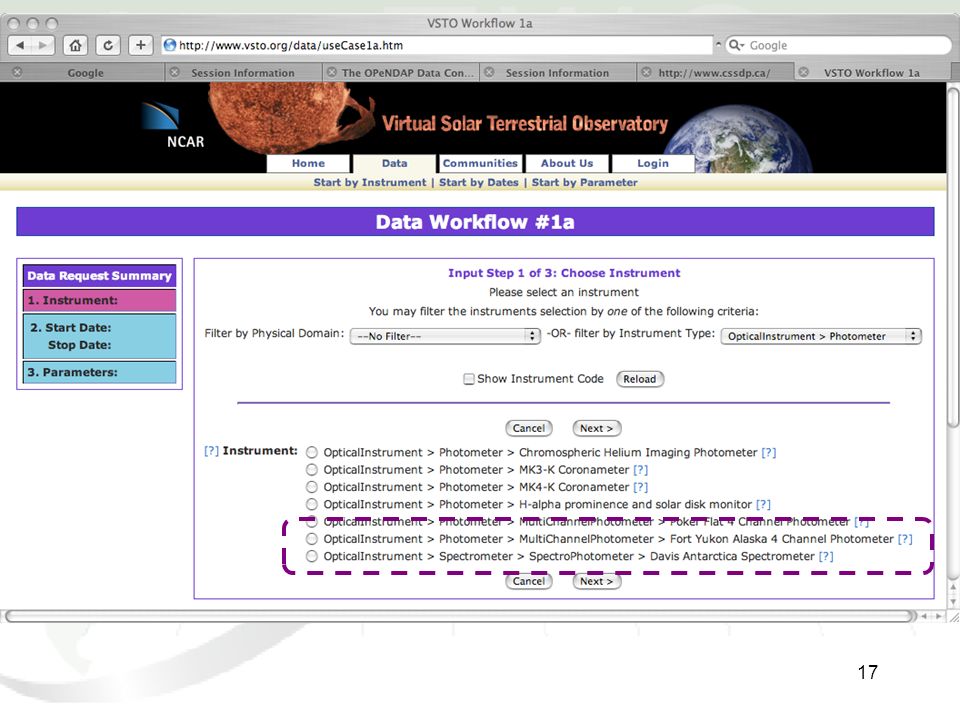960x720 pixels.
Task: Click 1. Instrument summary row
Action: tap(99, 301)
